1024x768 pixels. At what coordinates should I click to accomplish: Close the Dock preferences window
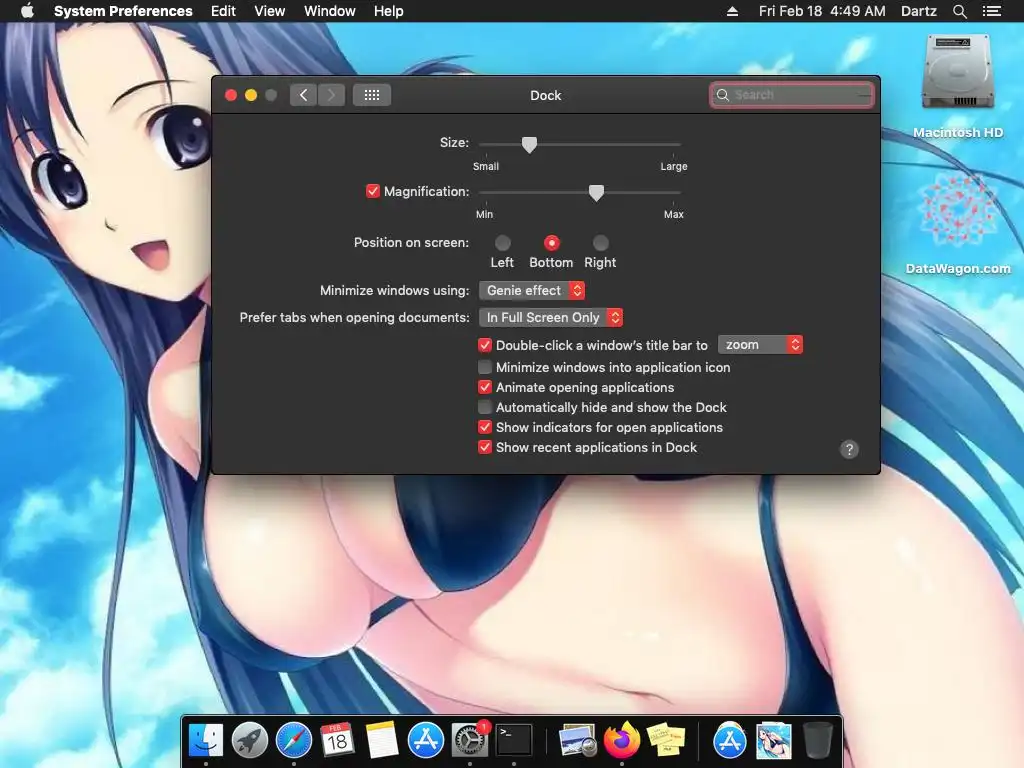[231, 95]
